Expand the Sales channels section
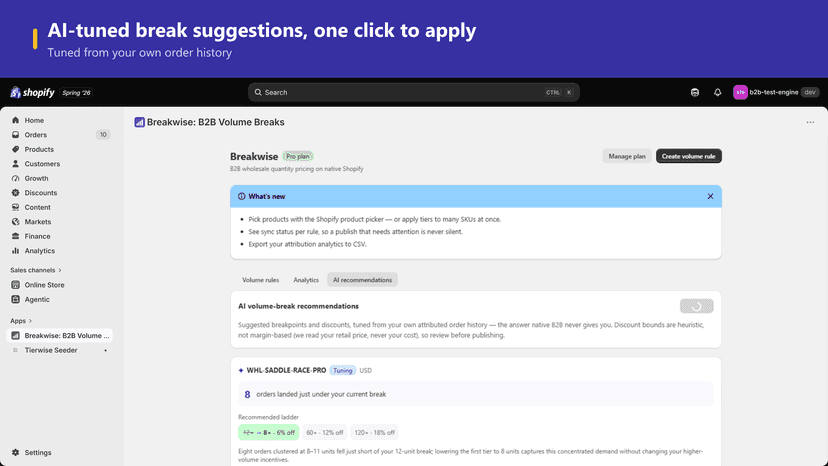Screen dimensions: 828x466 pos(36,270)
